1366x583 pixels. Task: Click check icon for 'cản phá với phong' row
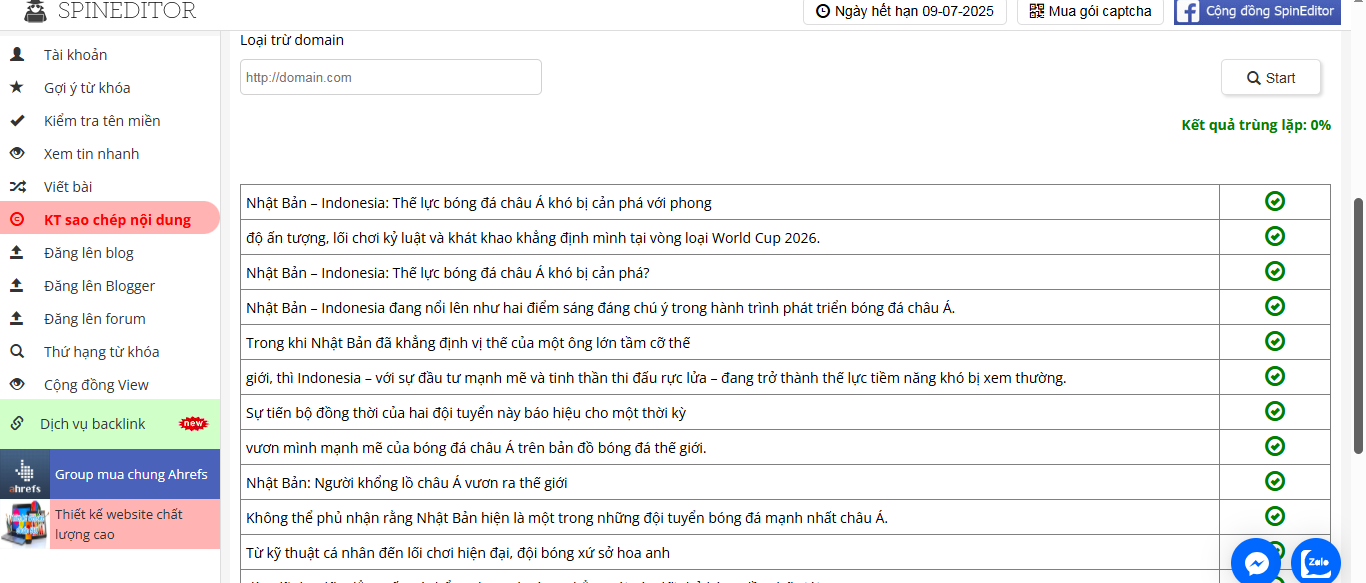tap(1275, 202)
